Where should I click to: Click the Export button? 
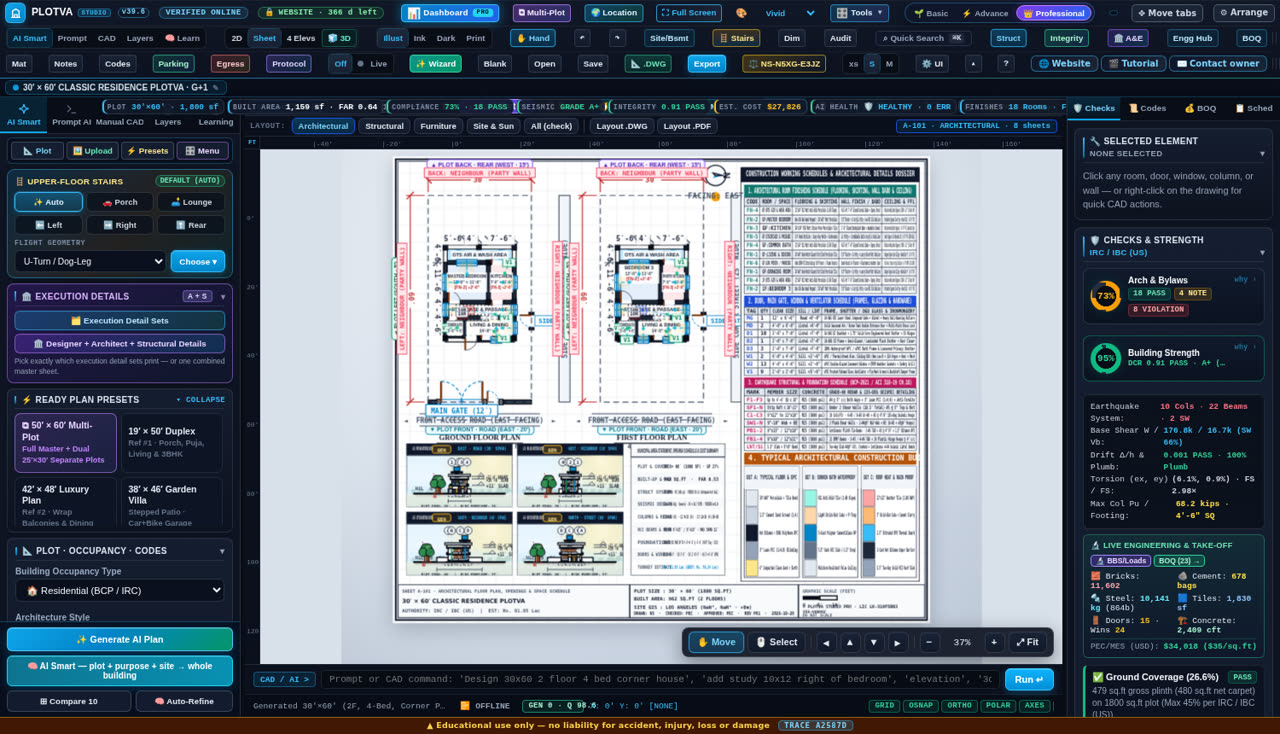point(707,63)
